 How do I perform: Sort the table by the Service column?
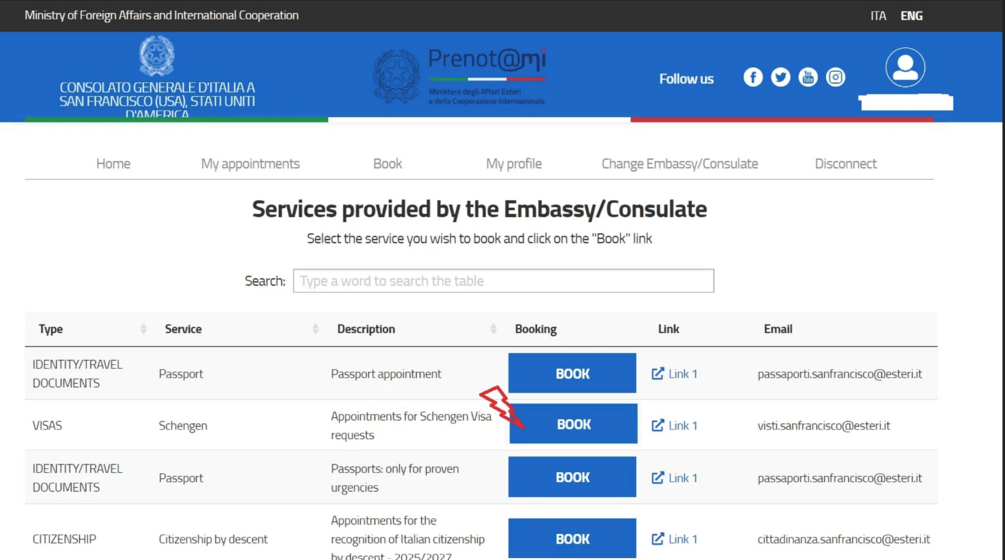point(315,329)
